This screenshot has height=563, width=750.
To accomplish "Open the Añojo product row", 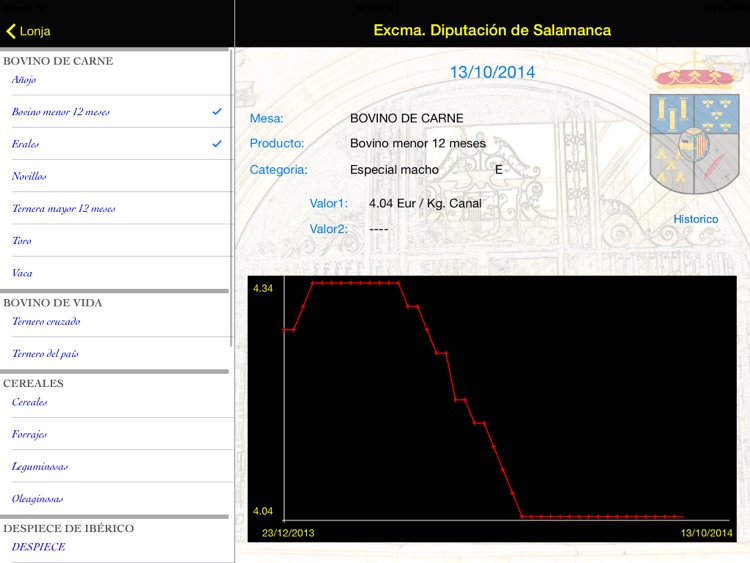I will pos(117,79).
